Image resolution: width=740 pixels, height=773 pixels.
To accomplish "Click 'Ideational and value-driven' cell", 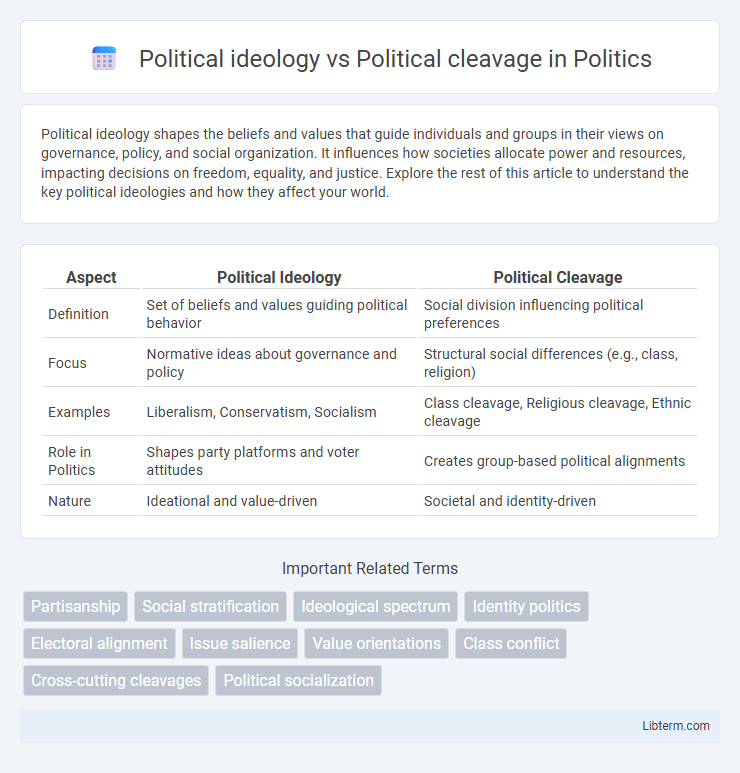I will [279, 501].
